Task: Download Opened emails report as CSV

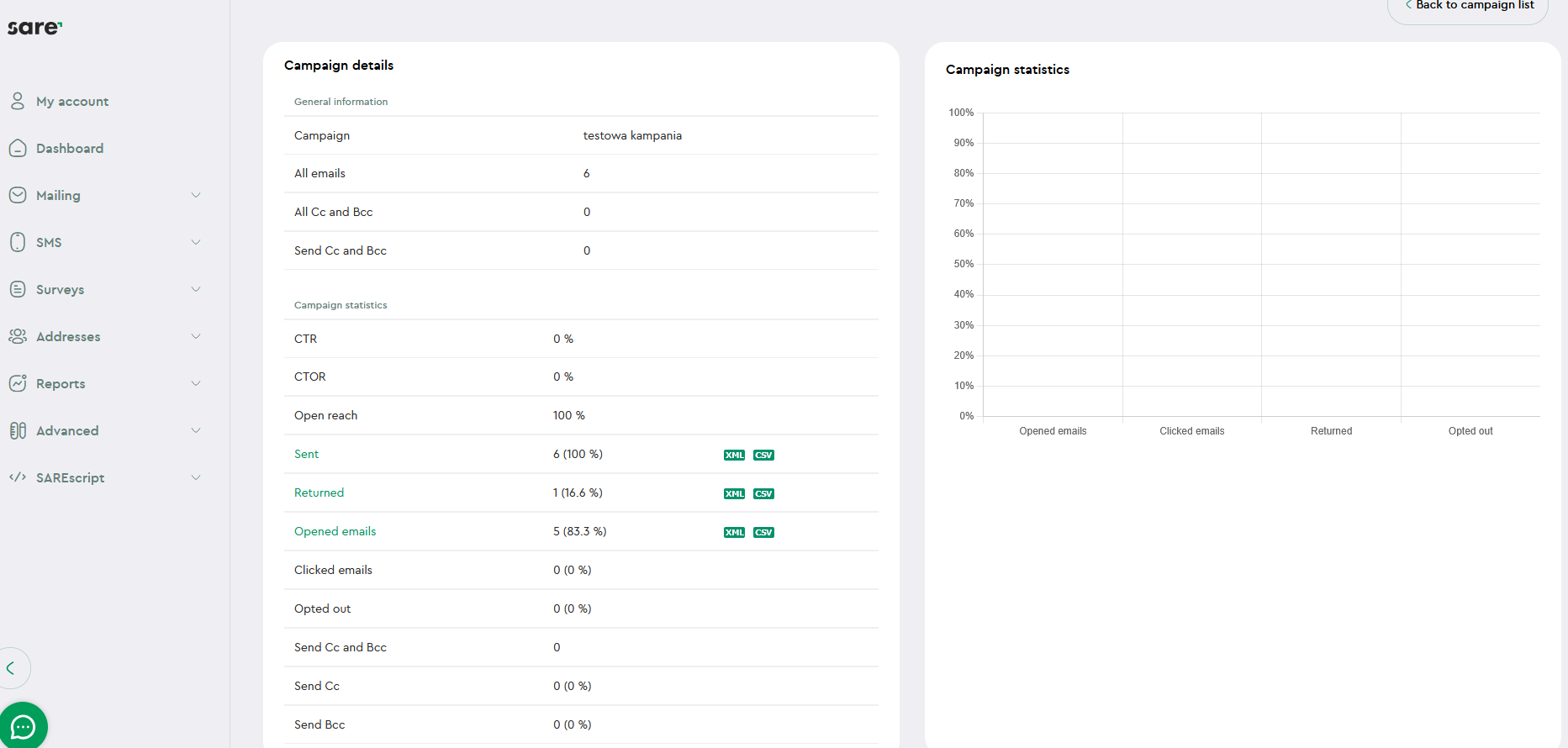Action: tap(763, 532)
